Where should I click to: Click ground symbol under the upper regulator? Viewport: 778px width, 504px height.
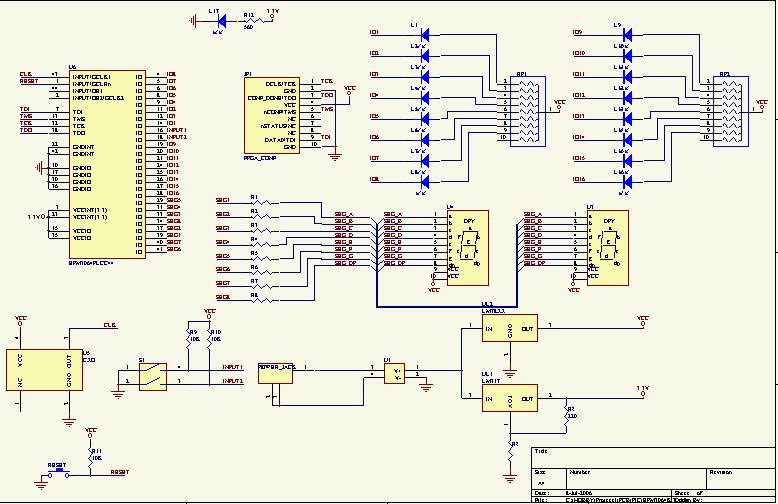tap(510, 373)
